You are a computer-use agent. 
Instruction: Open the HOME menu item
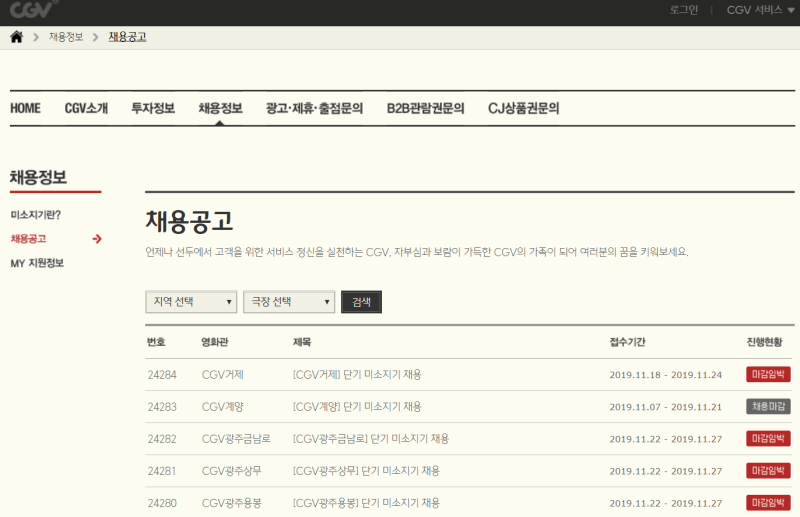[26, 108]
